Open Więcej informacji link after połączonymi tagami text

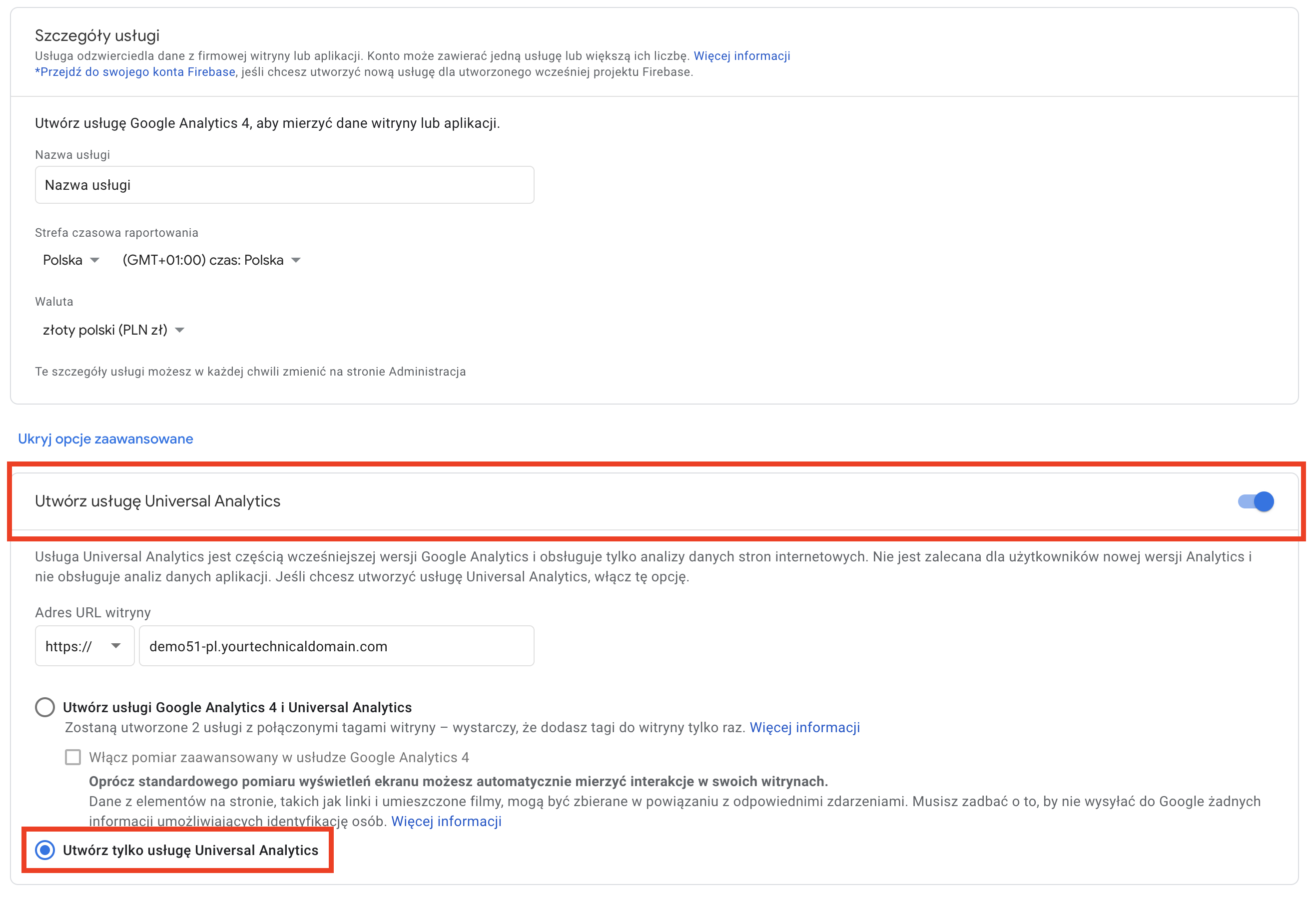coord(805,727)
